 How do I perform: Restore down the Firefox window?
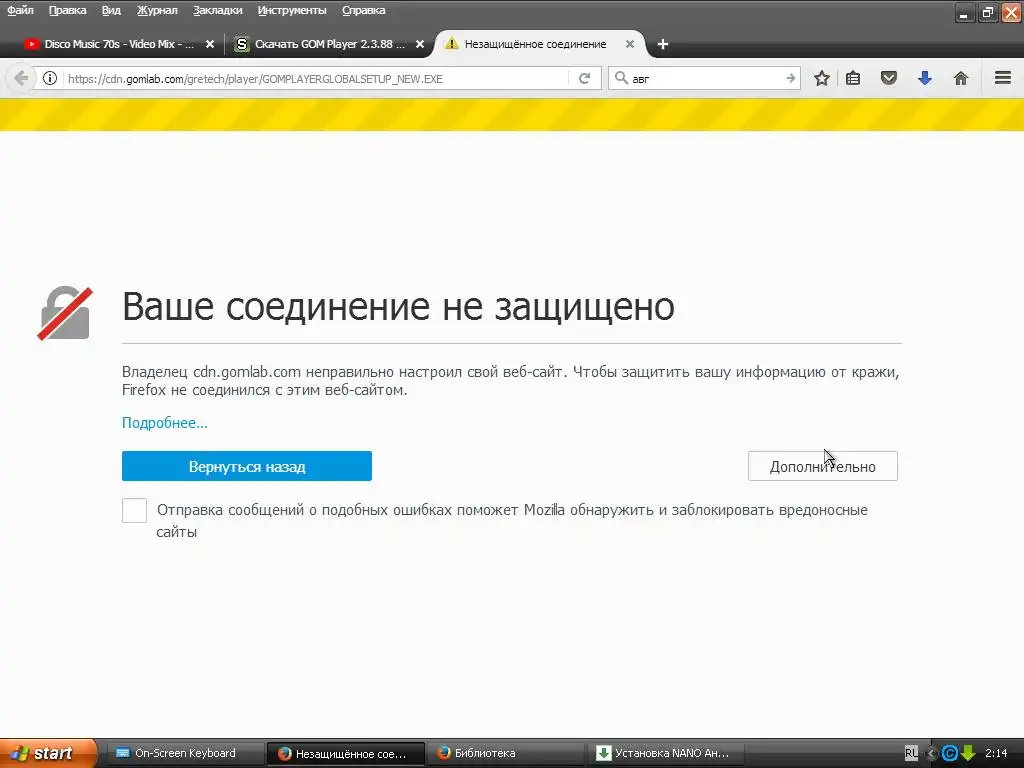coord(988,13)
